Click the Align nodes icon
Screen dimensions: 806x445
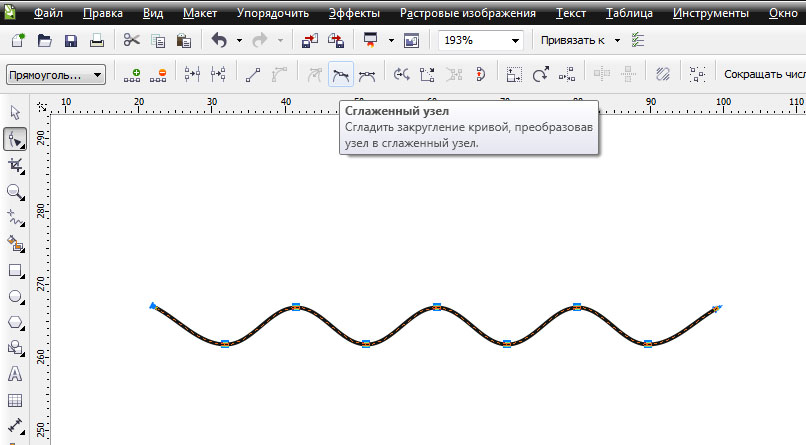[567, 75]
